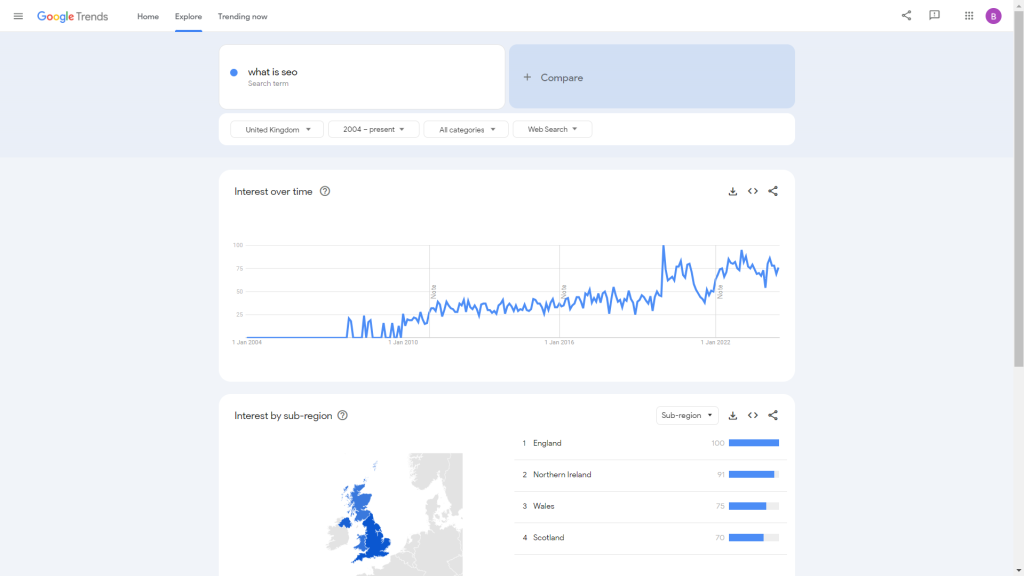Open embed code for sub-region chart
The image size is (1024, 576).
tap(753, 415)
